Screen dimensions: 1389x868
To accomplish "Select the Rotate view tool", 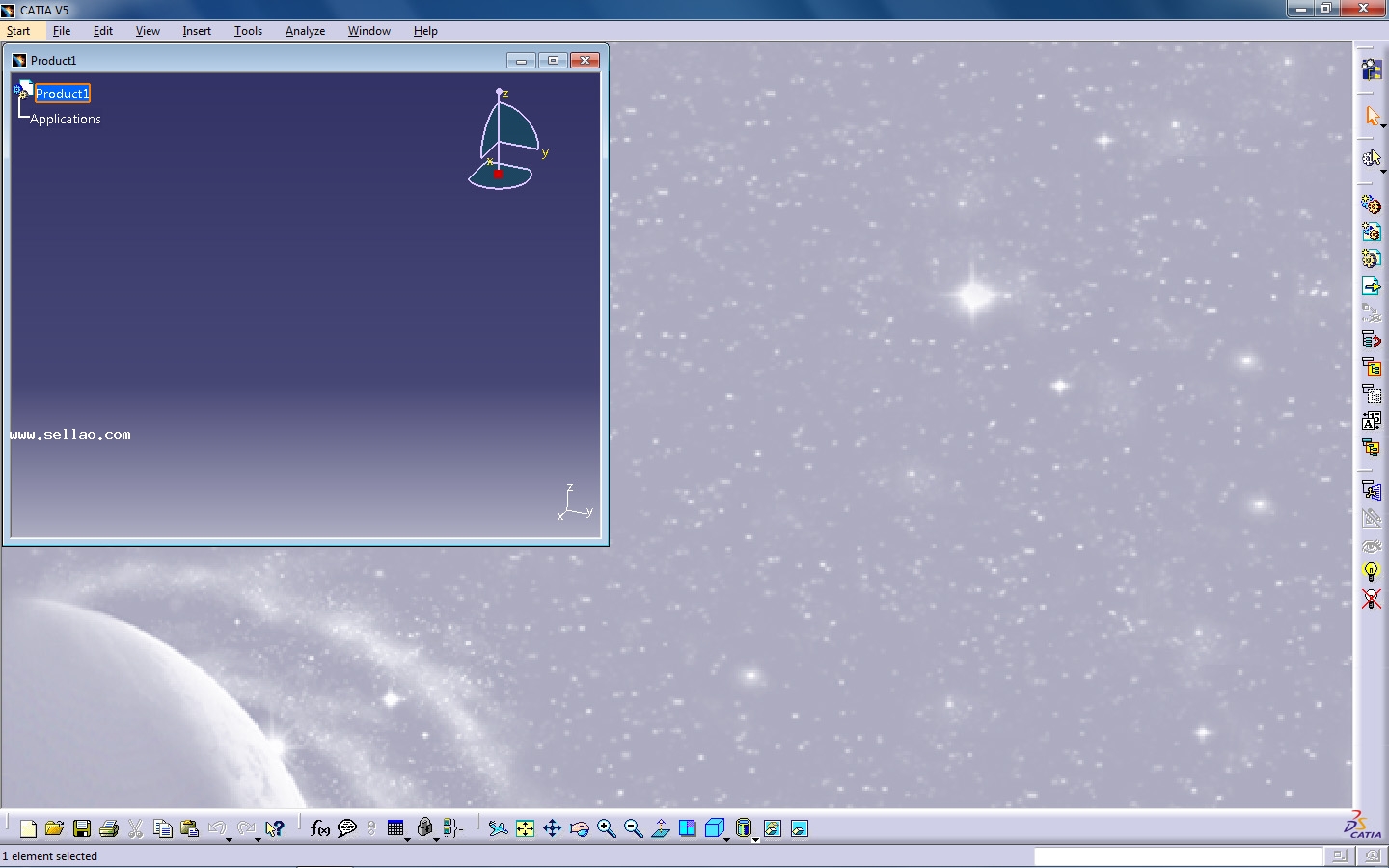I will [x=579, y=828].
